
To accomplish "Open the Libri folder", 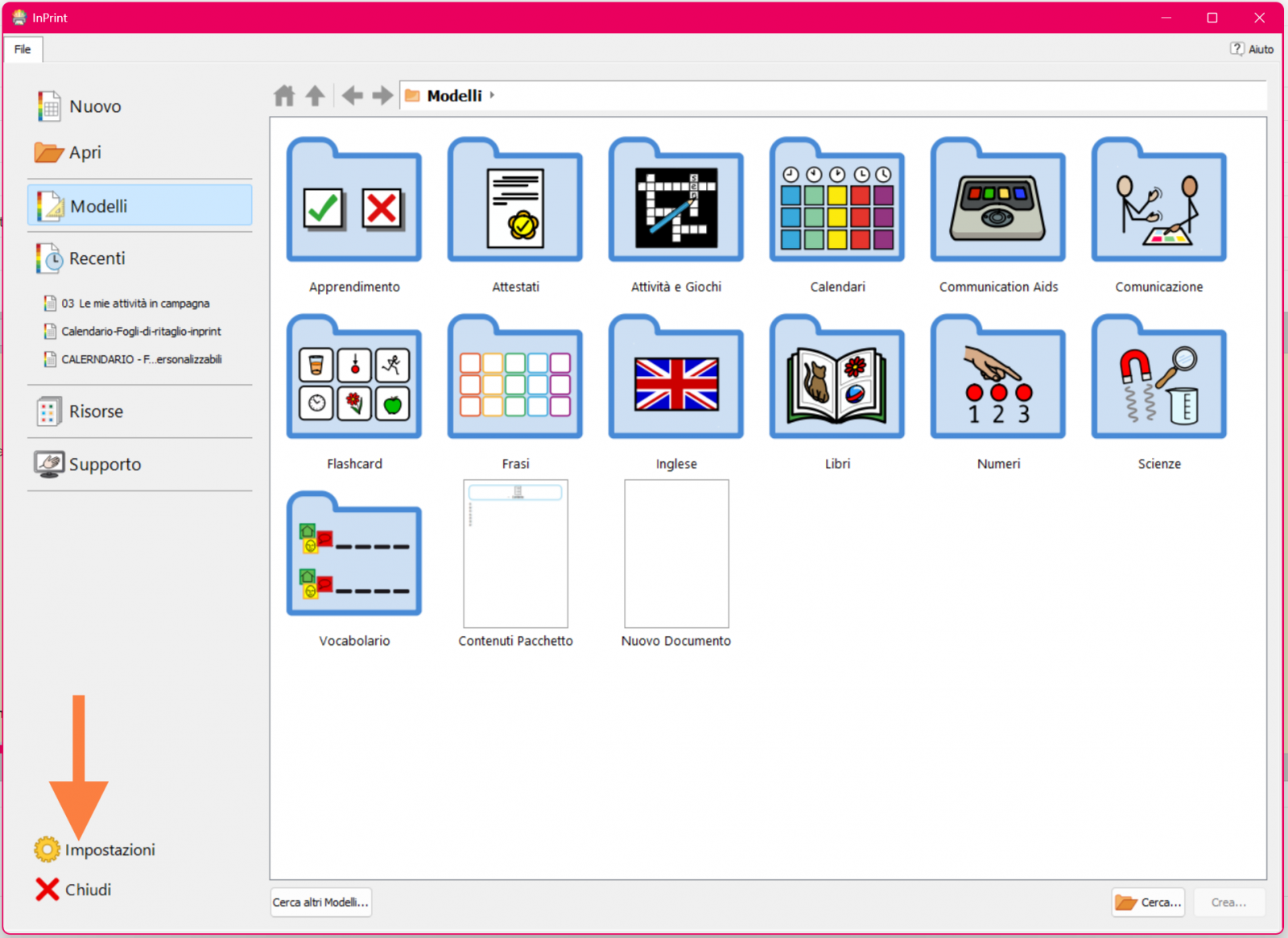I will pos(837,377).
